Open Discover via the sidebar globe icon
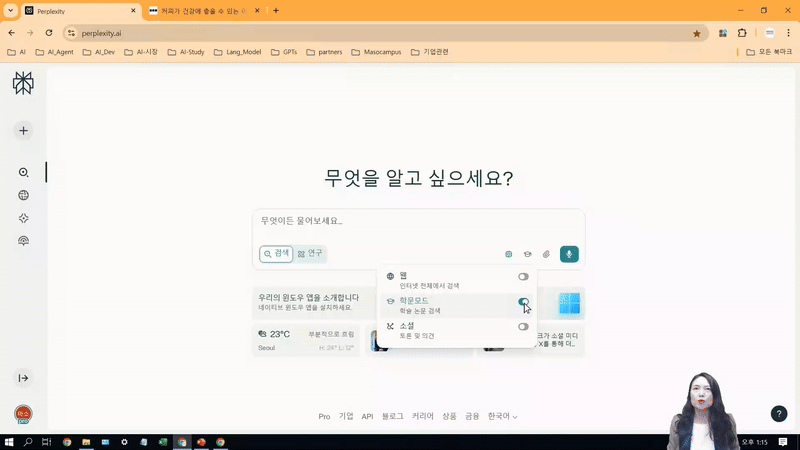 [x=23, y=195]
